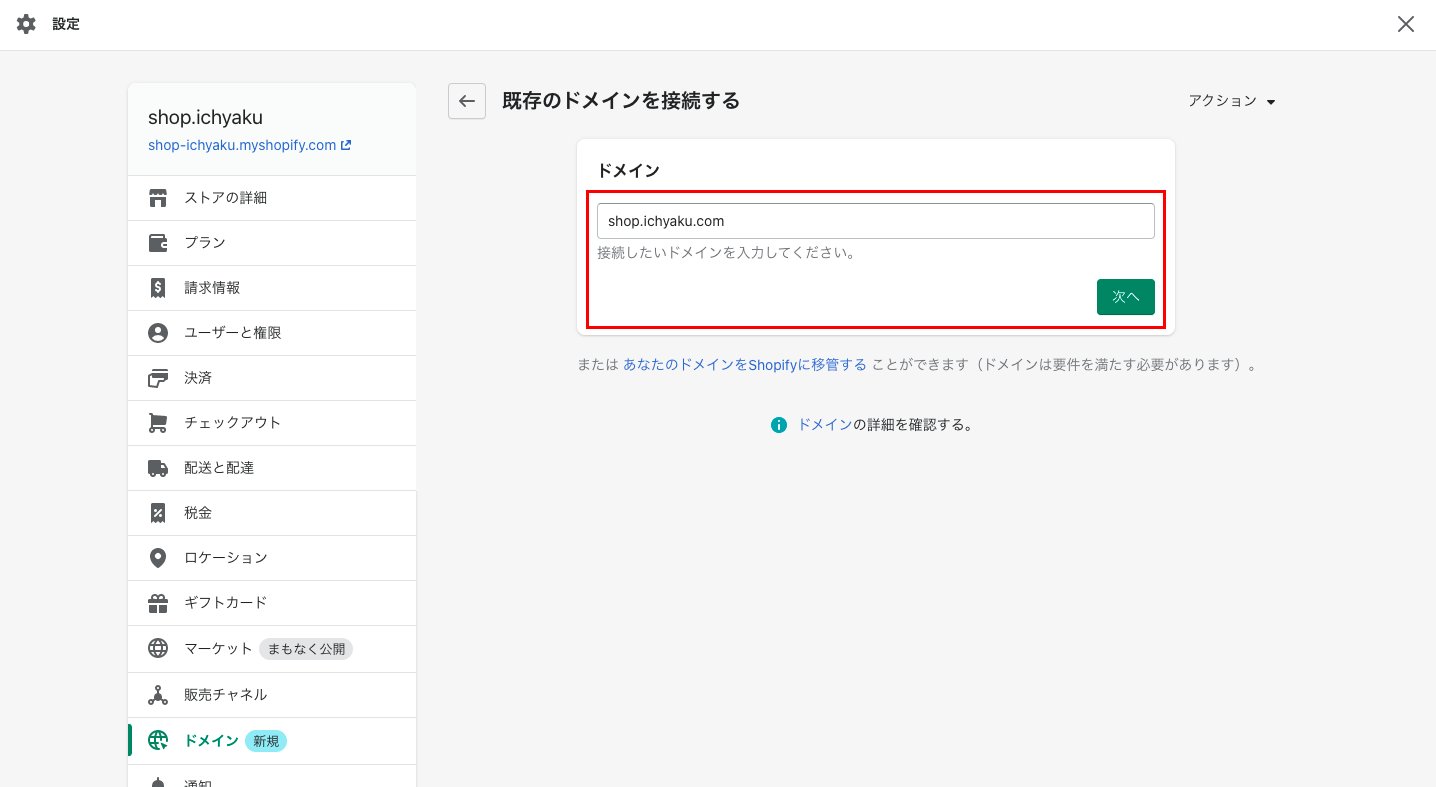The height and width of the screenshot is (787, 1436).
Task: Click the green 次へ button
Action: point(1126,297)
